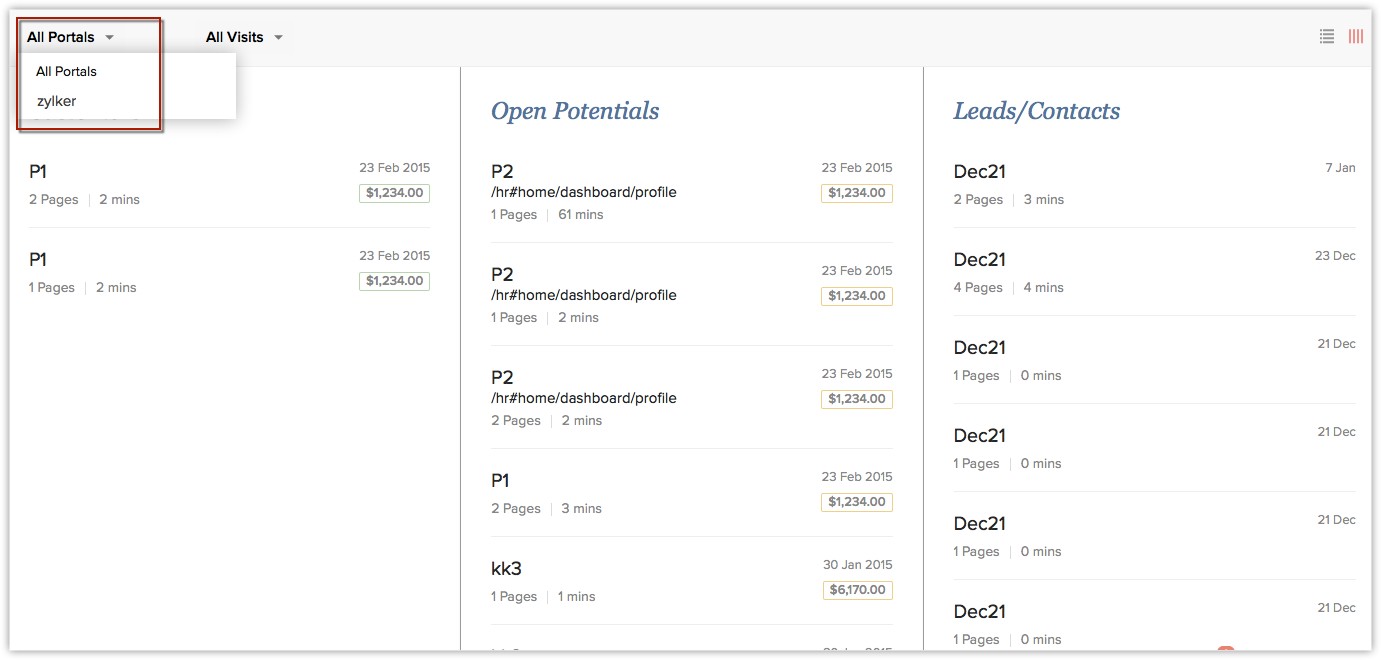Open the P2 visit with 2 Pages
The width and height of the screenshot is (1381, 660).
[x=502, y=378]
